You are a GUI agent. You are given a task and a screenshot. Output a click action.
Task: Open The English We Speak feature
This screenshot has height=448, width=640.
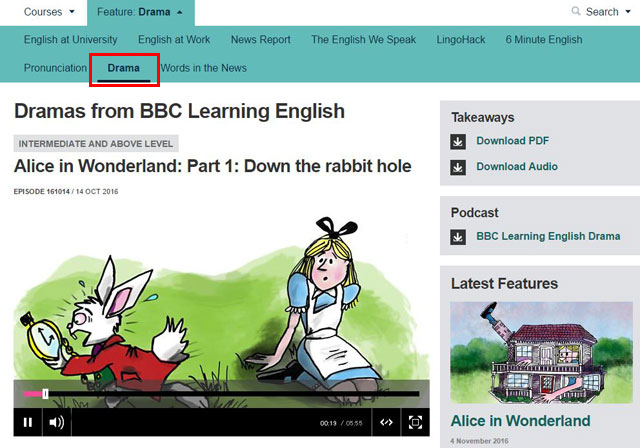pyautogui.click(x=364, y=40)
